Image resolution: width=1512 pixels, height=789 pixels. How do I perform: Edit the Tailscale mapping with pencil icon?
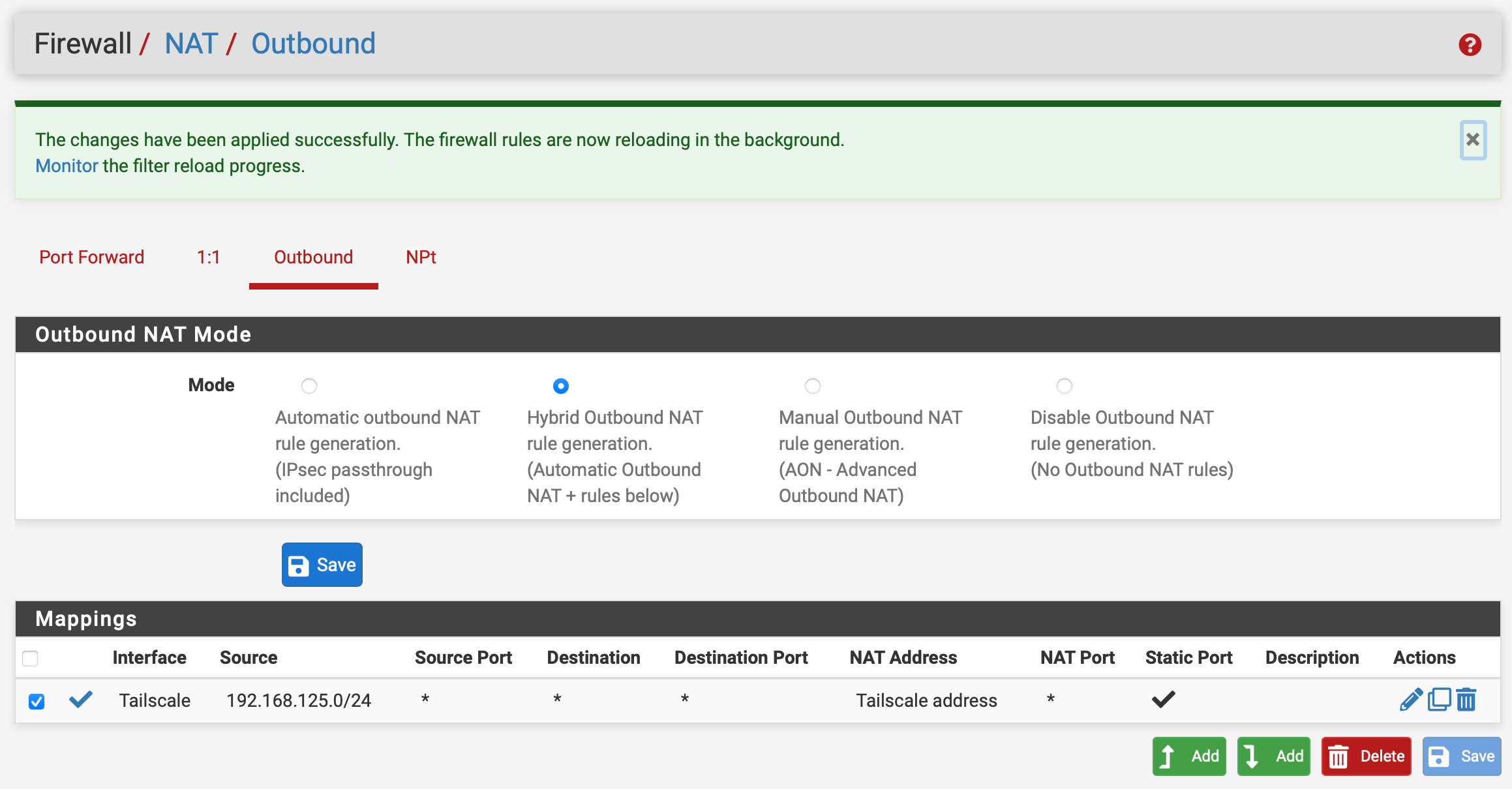1411,700
